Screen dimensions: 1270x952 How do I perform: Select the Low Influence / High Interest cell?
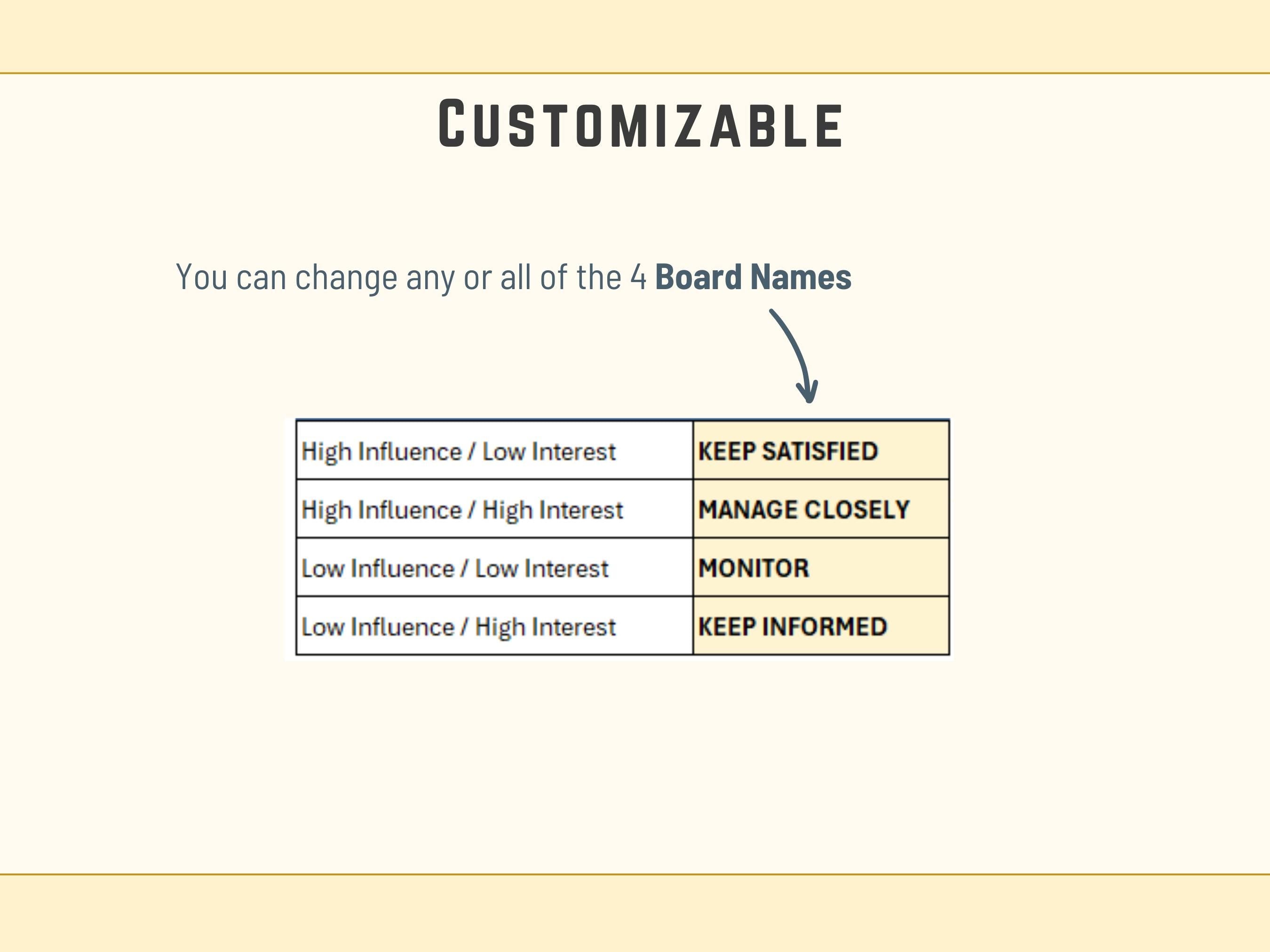pyautogui.click(x=494, y=627)
